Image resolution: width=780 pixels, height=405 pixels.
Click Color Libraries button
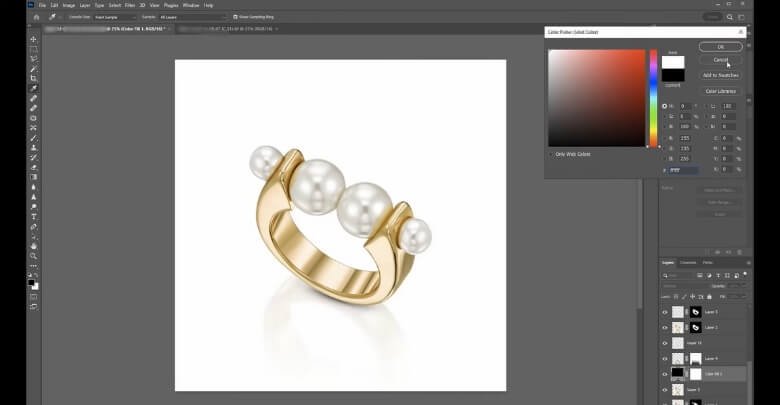(x=721, y=91)
